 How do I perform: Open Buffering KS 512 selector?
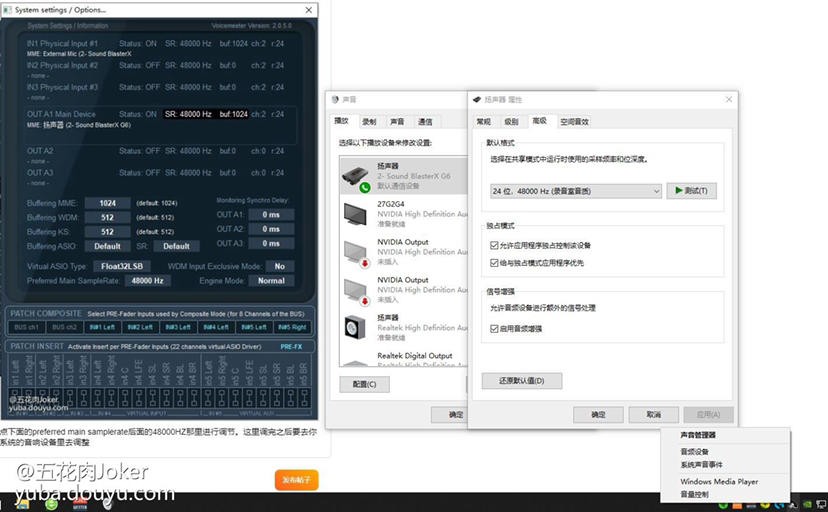pos(108,232)
